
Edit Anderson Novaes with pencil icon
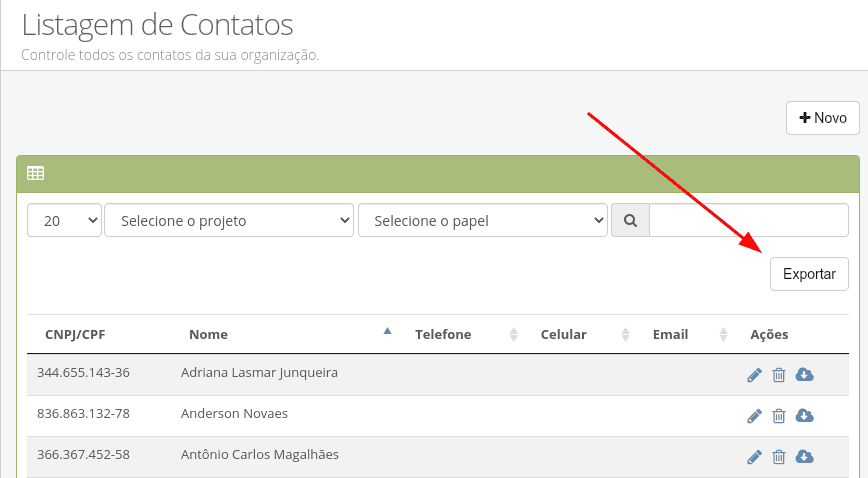click(754, 416)
